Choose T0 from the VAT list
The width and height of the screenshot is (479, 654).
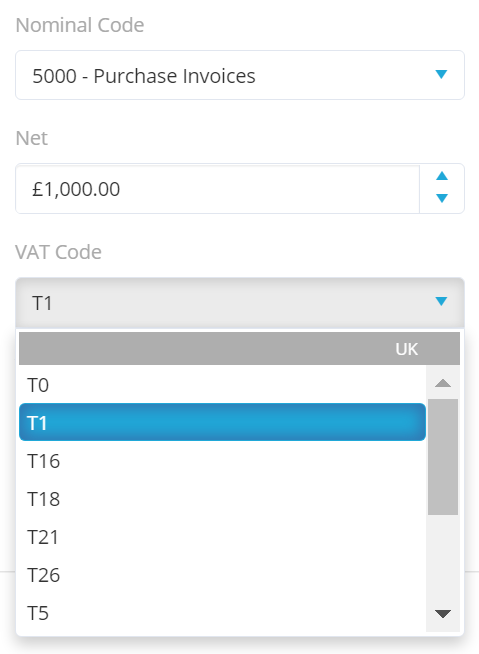point(222,385)
